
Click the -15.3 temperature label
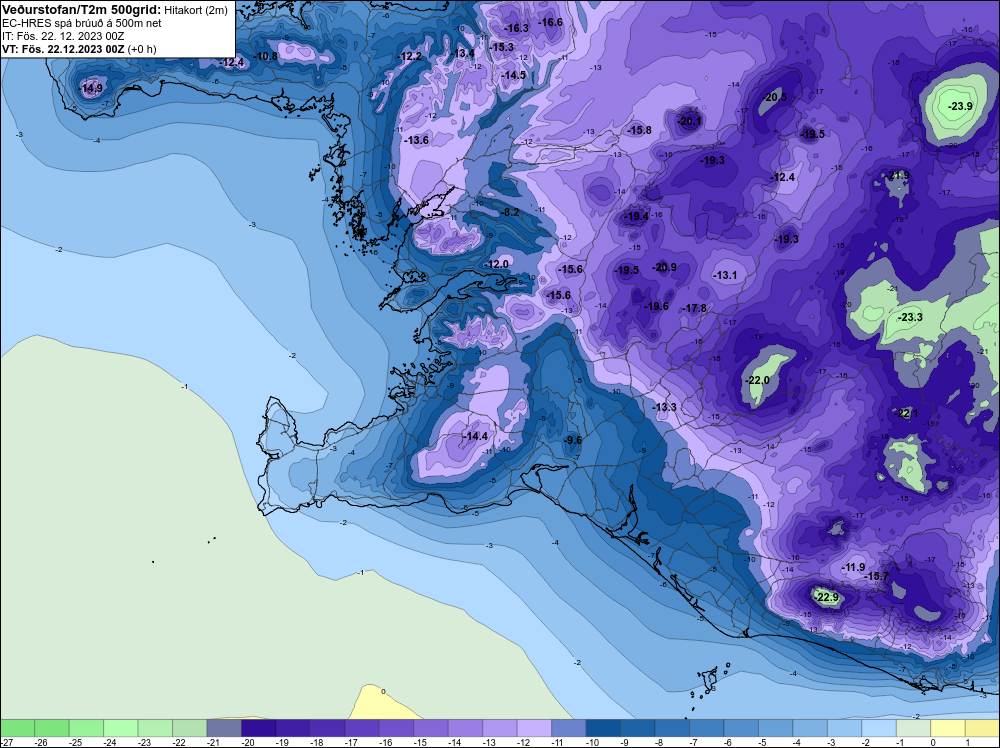(501, 47)
